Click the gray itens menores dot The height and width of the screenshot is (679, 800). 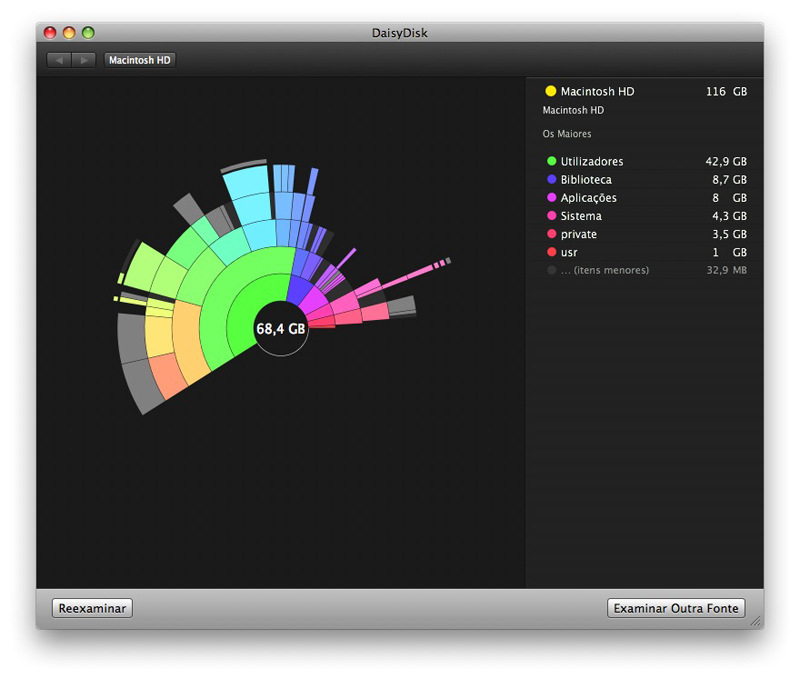pos(552,270)
